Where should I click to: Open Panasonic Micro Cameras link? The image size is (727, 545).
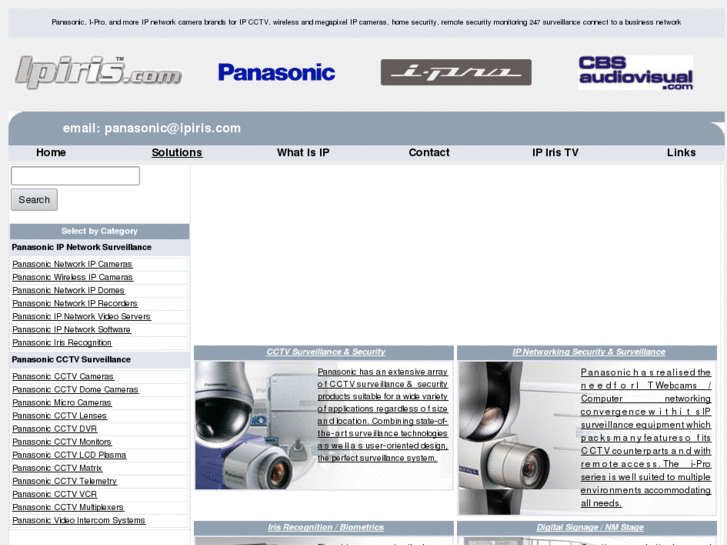click(62, 402)
